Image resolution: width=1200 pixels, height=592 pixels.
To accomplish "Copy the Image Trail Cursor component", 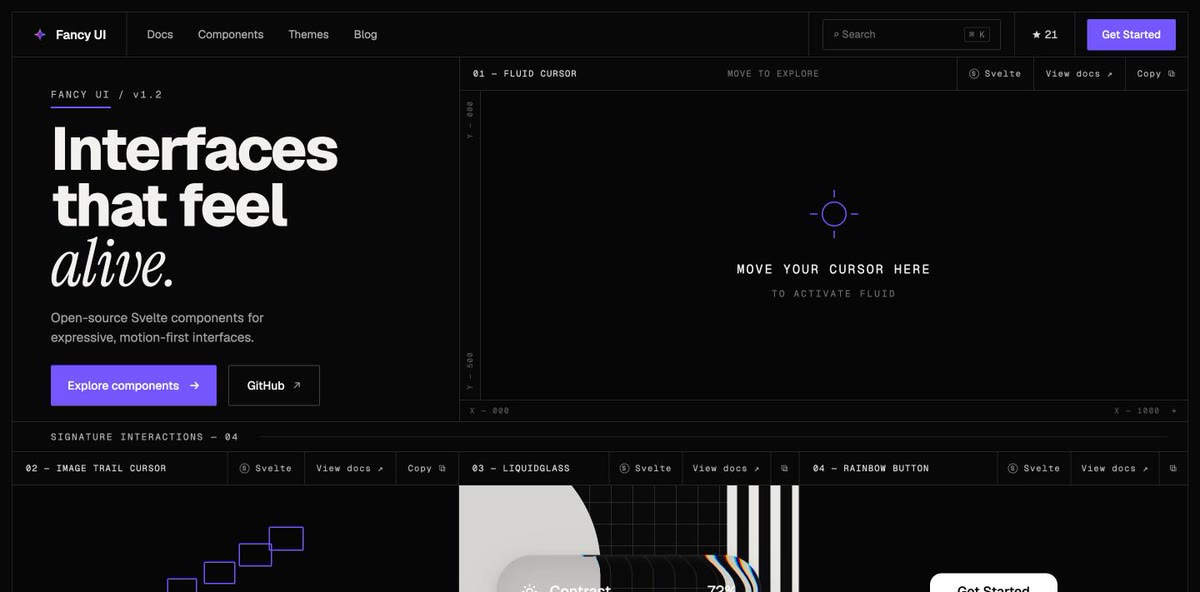I will 427,468.
